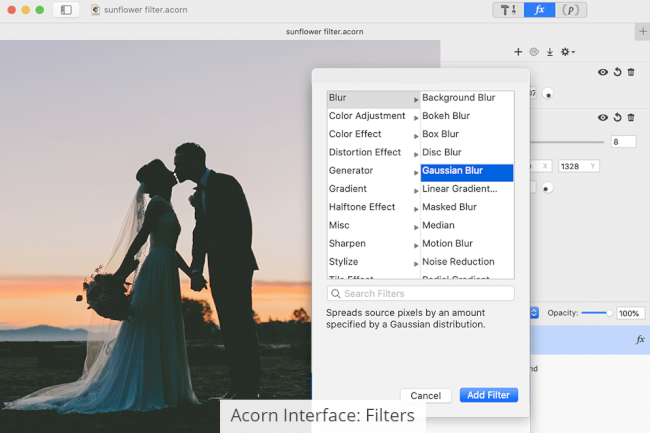Select the Color Effect category
650x433 pixels.
tap(374, 134)
